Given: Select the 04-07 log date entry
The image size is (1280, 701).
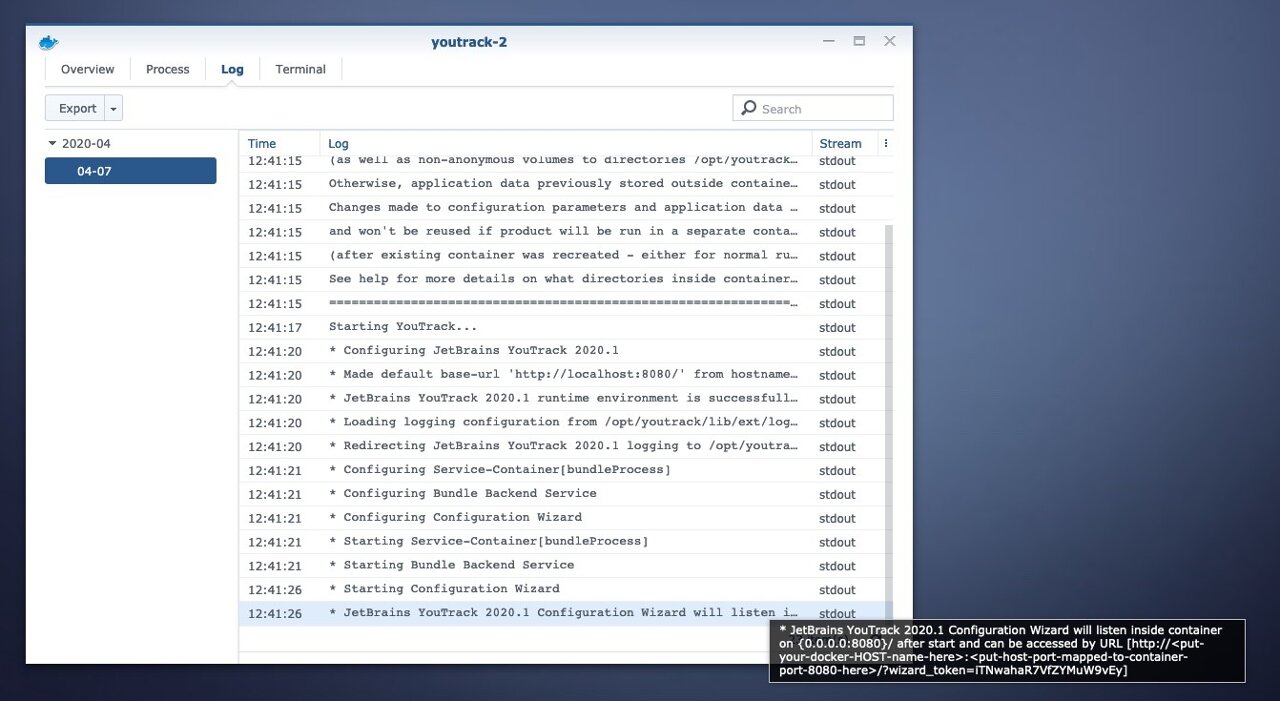Looking at the screenshot, I should pos(130,170).
